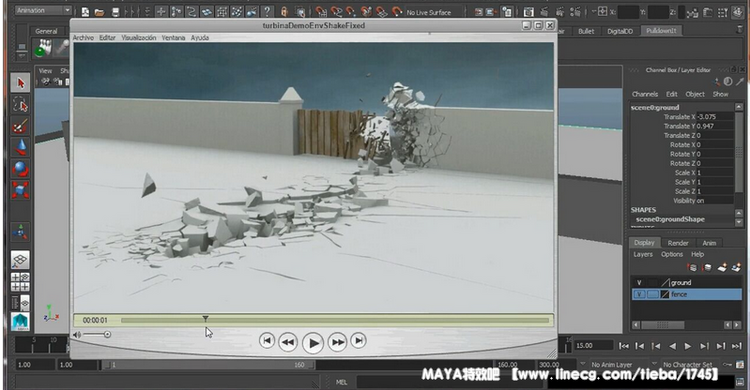Screen dimensions: 750x390
Task: Toggle visibility of the fence layer
Action: click(x=639, y=294)
